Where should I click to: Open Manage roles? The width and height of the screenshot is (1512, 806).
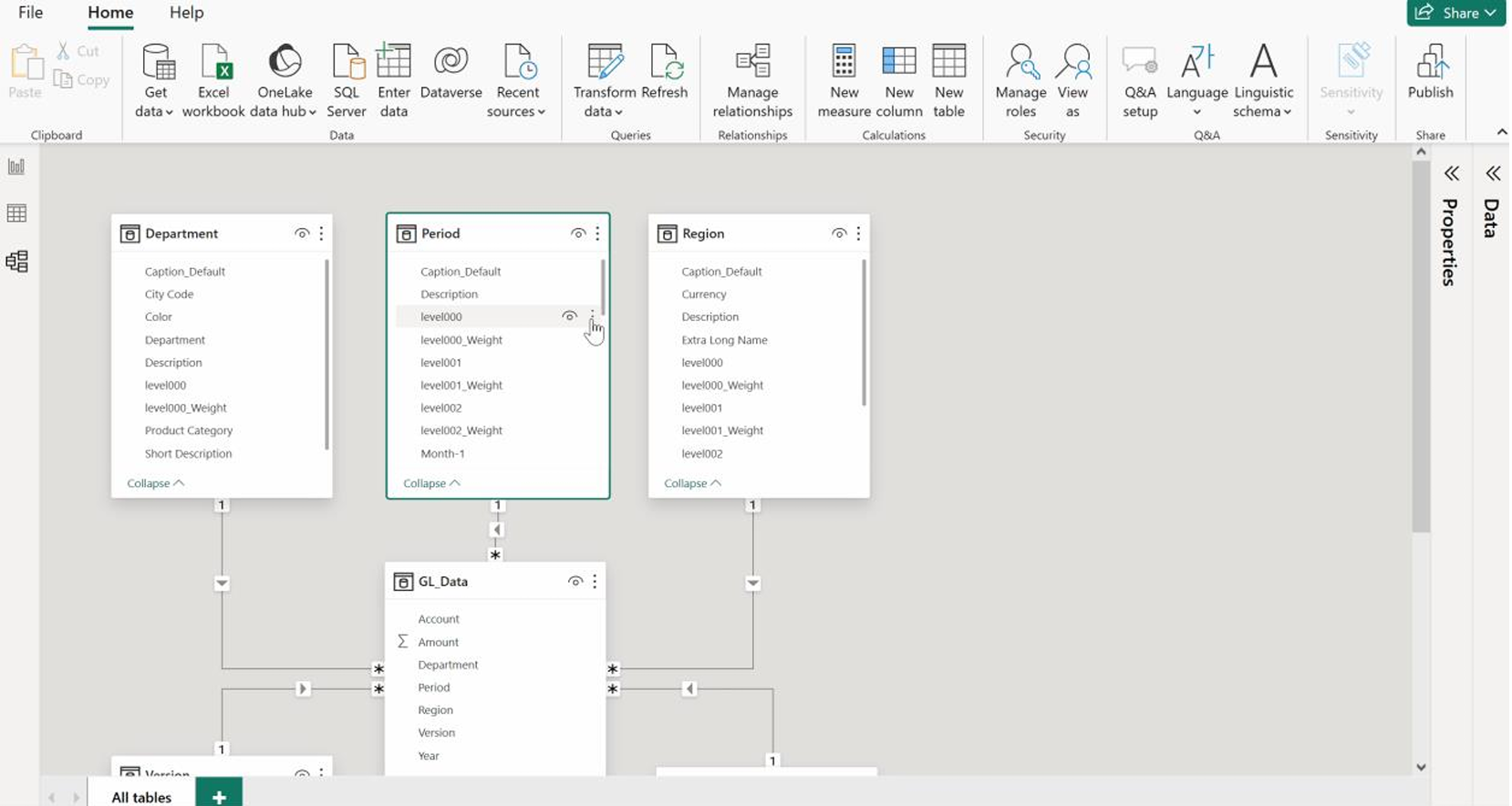point(1020,81)
